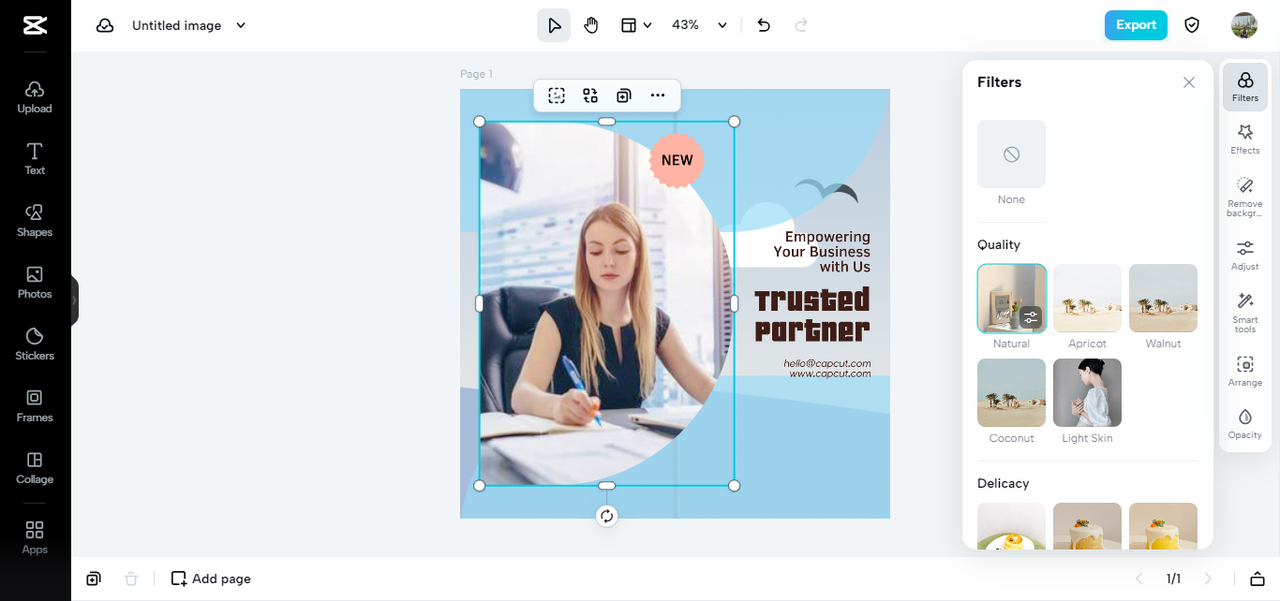The height and width of the screenshot is (601, 1280).
Task: Click the delete page trash icon
Action: (131, 578)
